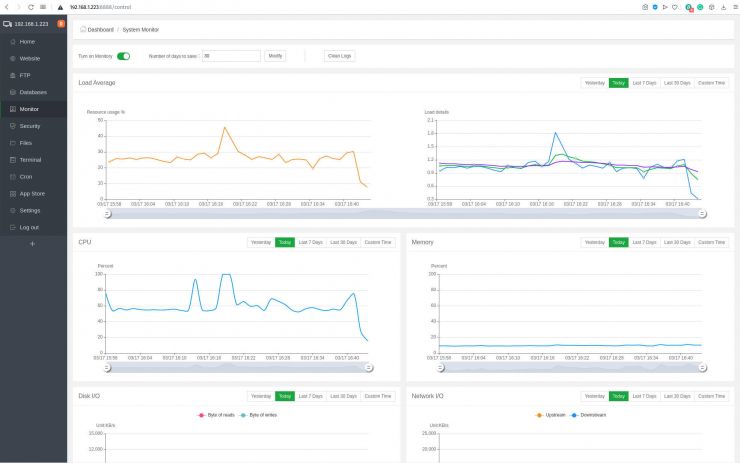Switch Load Average to Last 7 Days
Screen dimensions: 740x463
(x=644, y=82)
